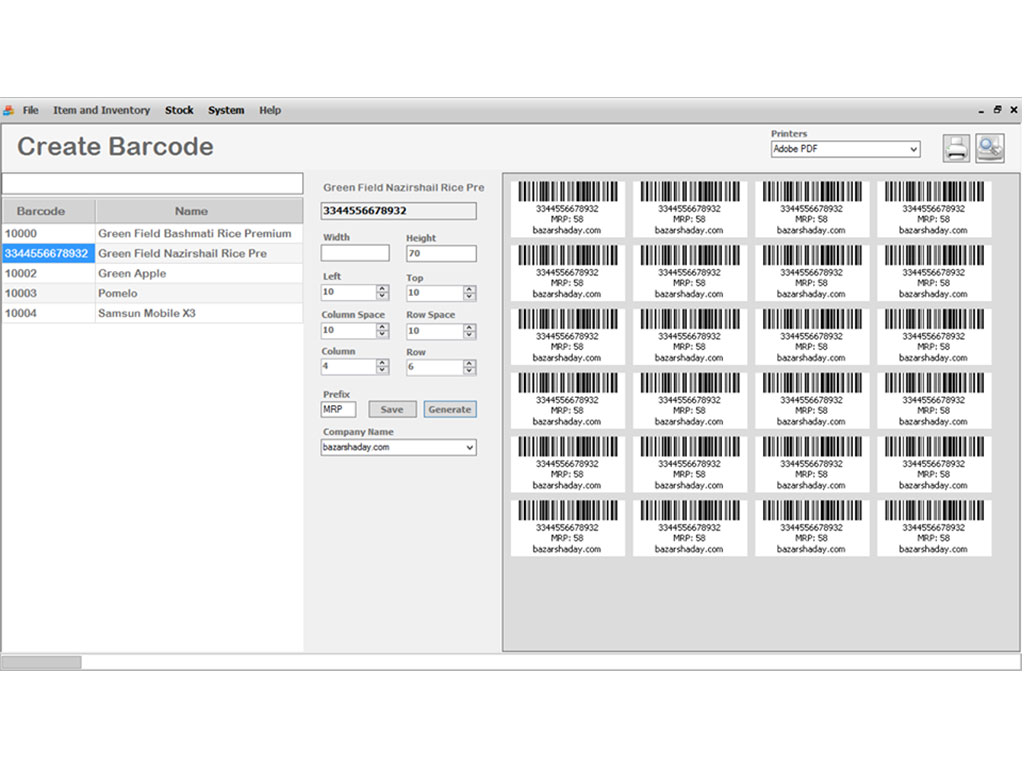The width and height of the screenshot is (1024, 768).
Task: Click the search box above the barcode list
Action: coord(152,184)
